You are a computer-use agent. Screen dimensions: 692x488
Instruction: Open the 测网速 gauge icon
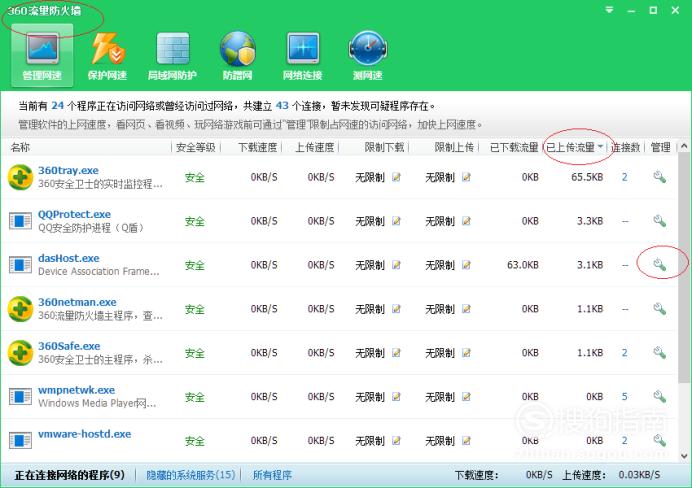[368, 49]
